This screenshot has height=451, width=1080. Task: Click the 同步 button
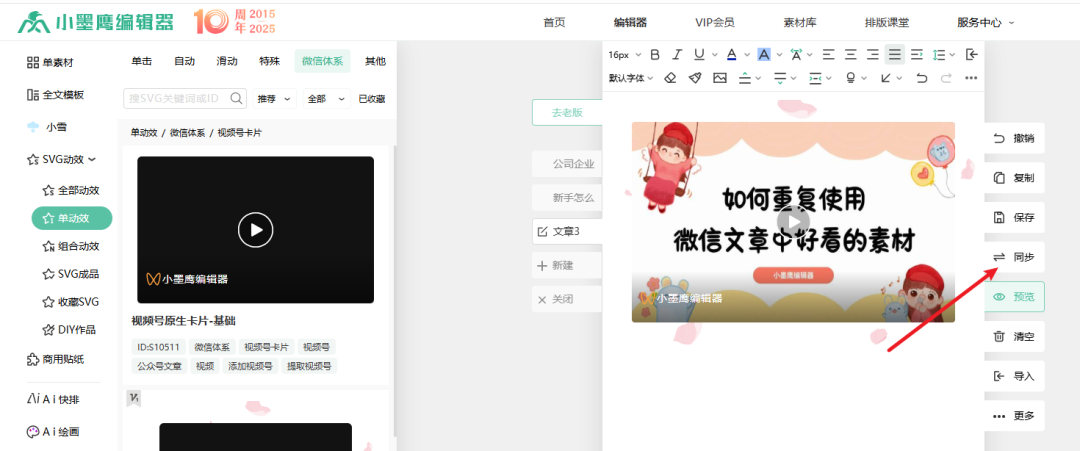point(1014,258)
